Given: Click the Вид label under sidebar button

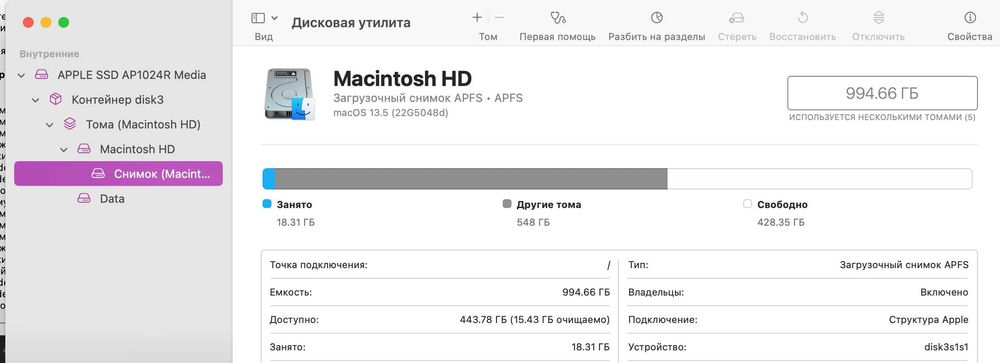Looking at the screenshot, I should pos(263,37).
